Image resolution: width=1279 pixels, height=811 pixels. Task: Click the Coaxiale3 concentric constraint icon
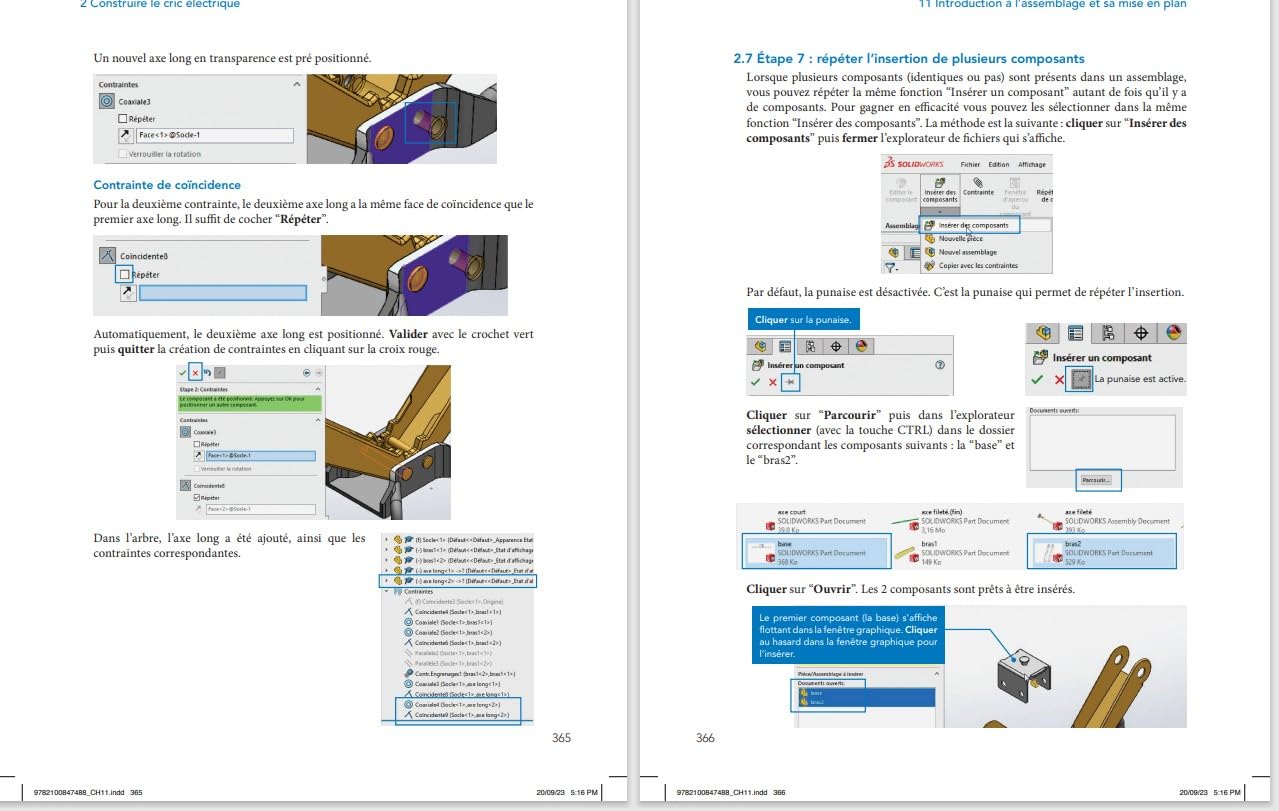(x=107, y=101)
